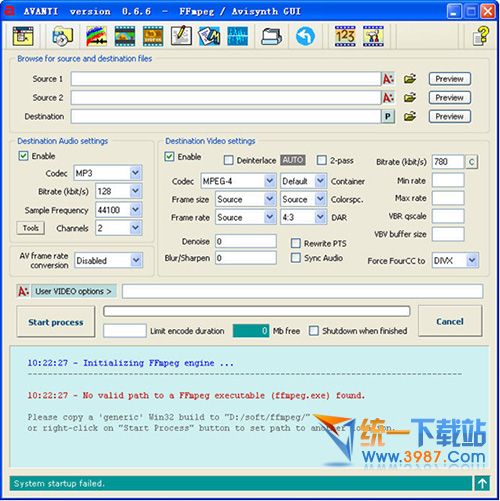Click the printer toolbar icon
This screenshot has height=501, width=500.
coord(271,37)
